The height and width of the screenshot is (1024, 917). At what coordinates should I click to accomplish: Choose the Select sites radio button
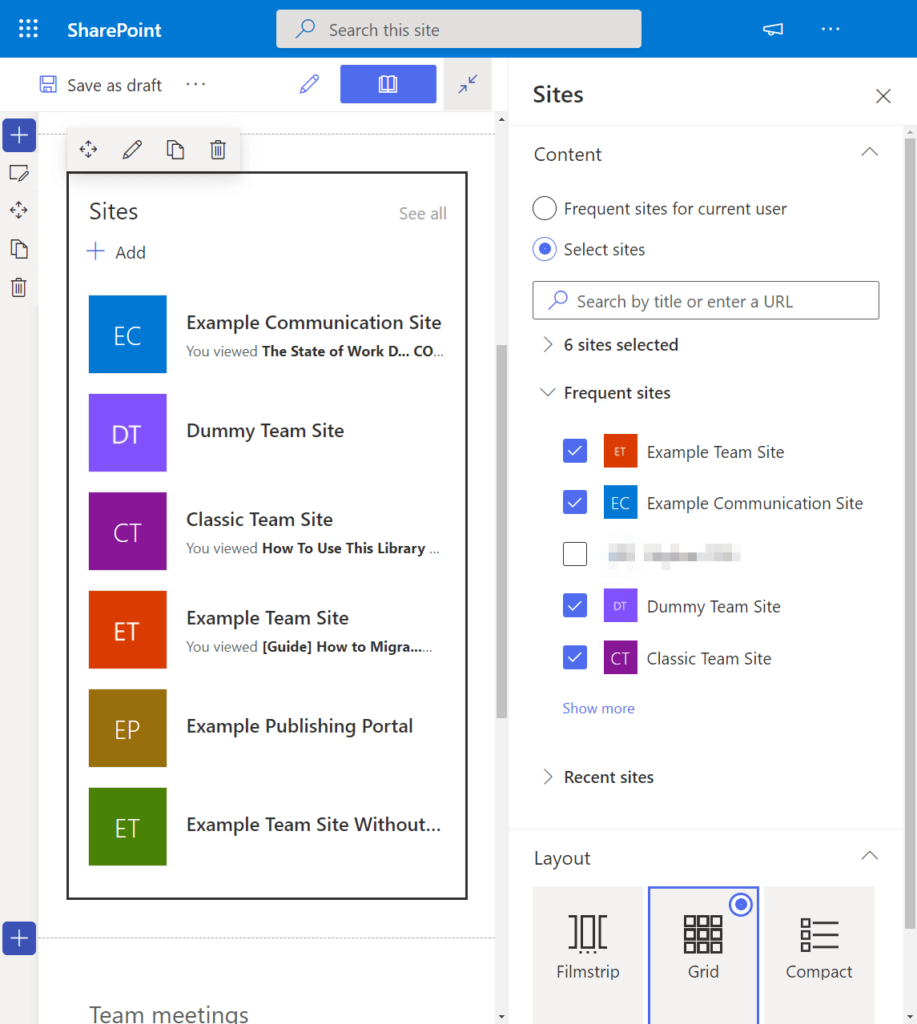click(545, 249)
